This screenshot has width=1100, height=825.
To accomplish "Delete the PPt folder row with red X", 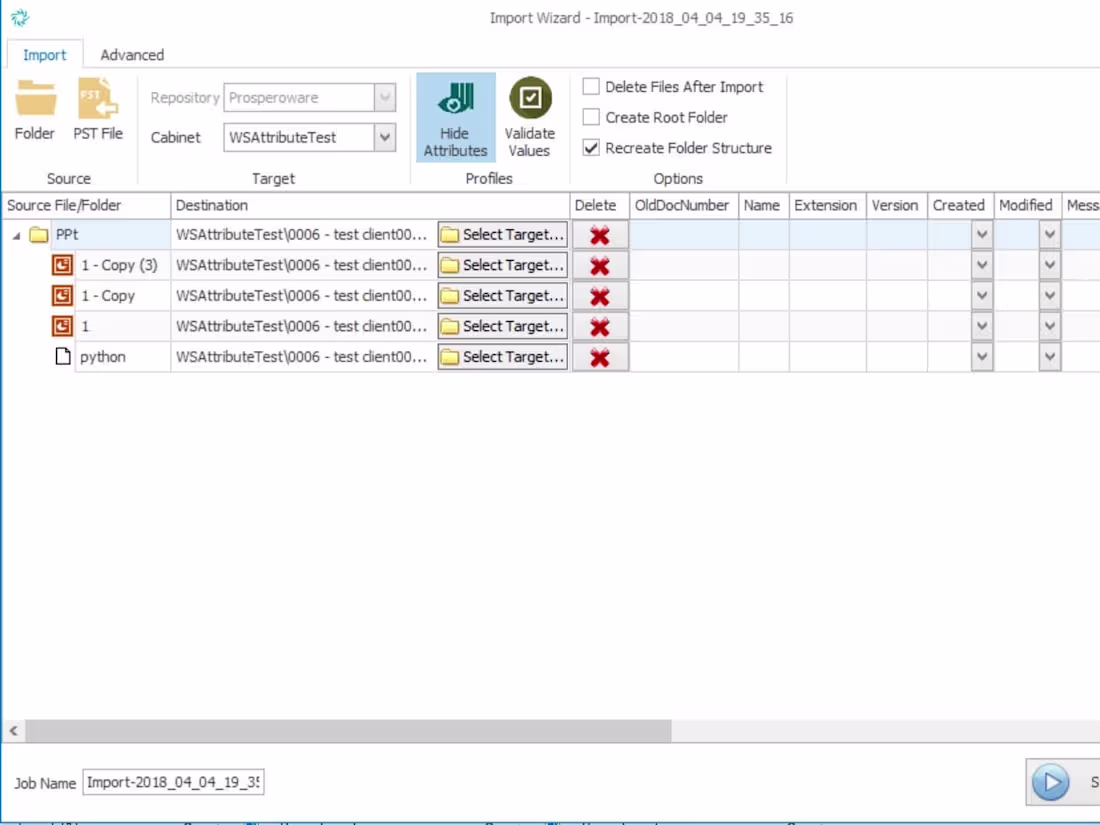I will click(x=599, y=234).
